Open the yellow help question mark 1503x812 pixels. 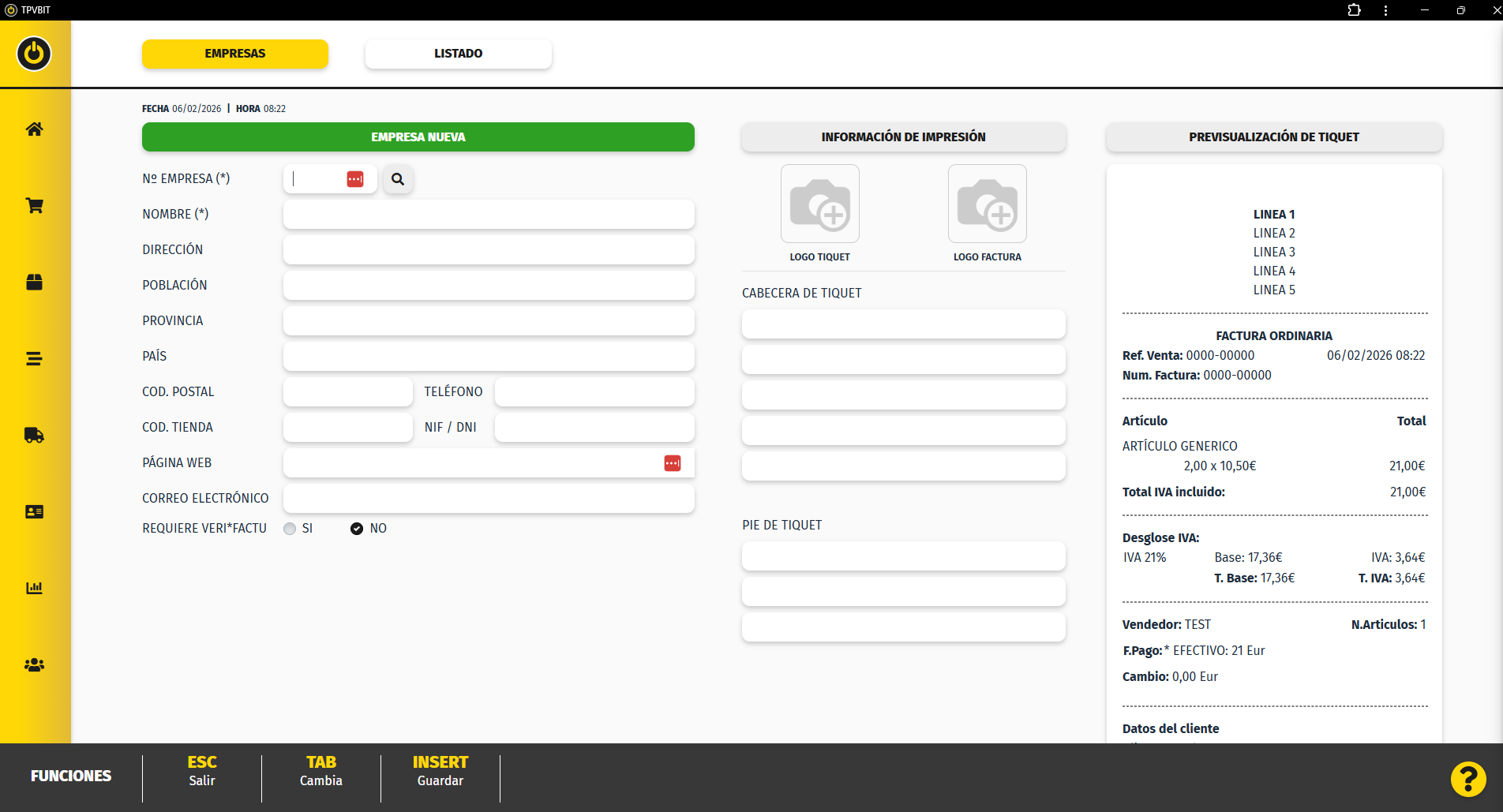click(x=1467, y=779)
